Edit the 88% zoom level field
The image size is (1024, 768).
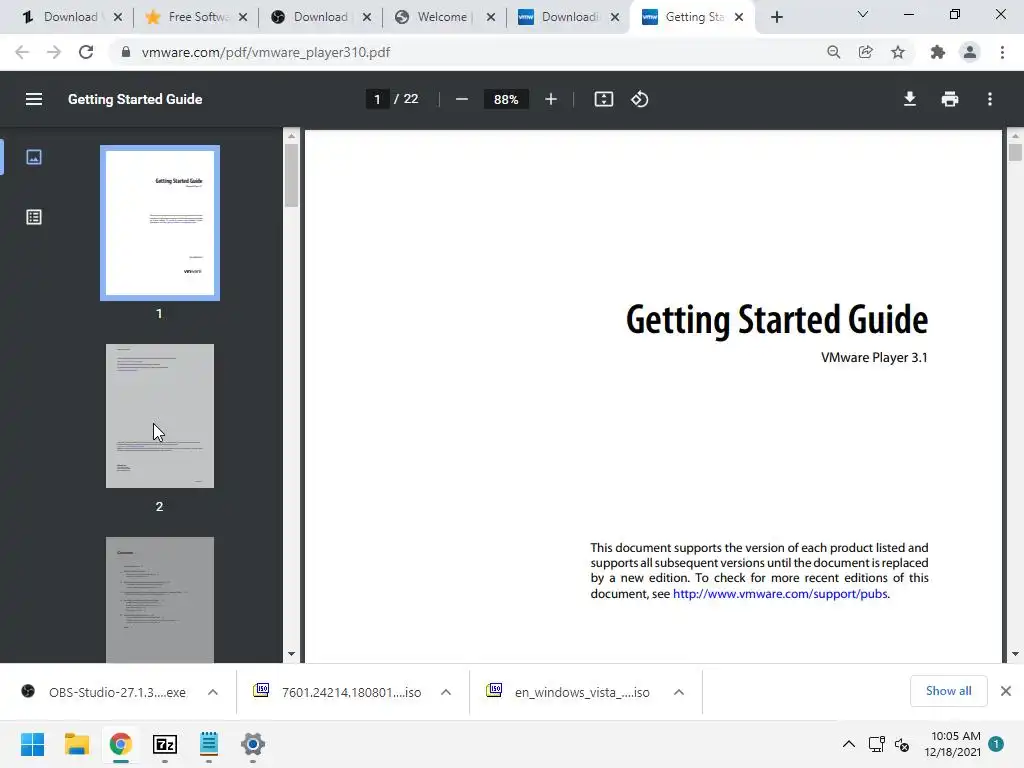506,99
